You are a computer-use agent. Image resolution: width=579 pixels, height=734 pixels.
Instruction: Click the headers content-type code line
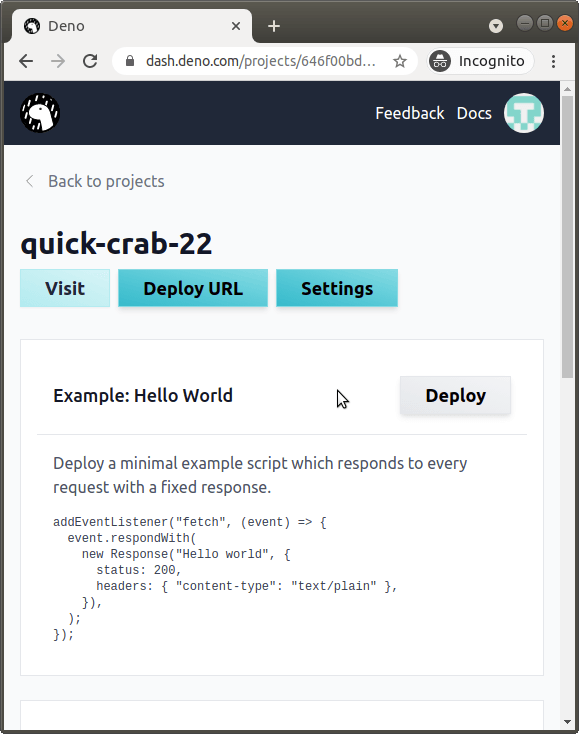click(247, 586)
